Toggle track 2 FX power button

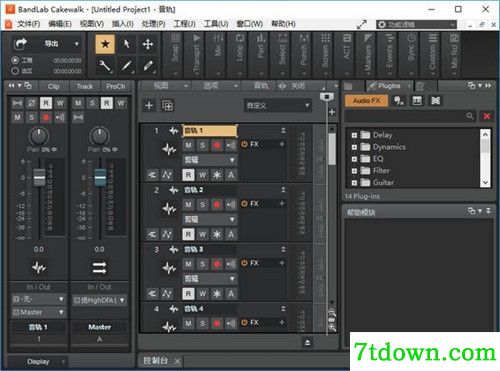click(244, 204)
